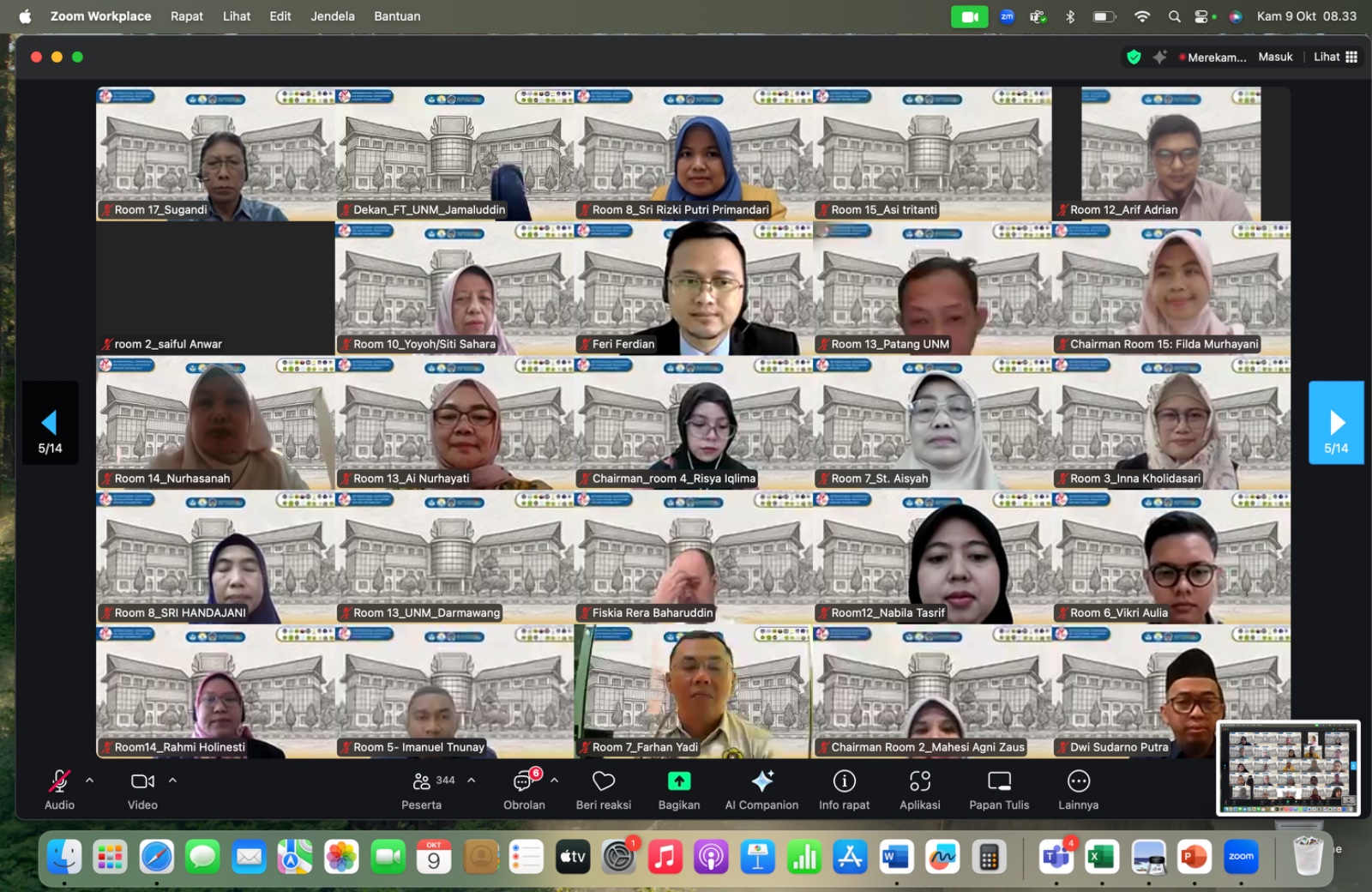Click the Merekam recording indicator
This screenshot has height=892, width=1372.
pos(1213,57)
